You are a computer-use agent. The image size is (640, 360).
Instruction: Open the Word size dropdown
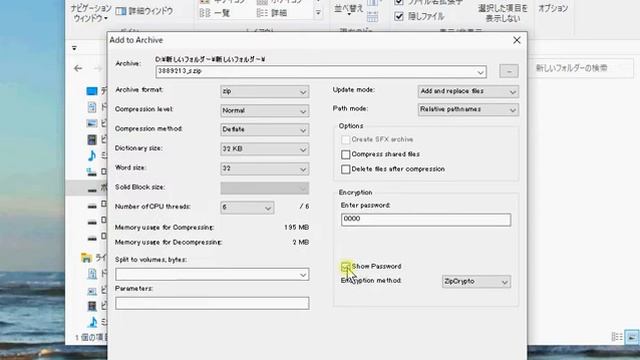pos(264,169)
